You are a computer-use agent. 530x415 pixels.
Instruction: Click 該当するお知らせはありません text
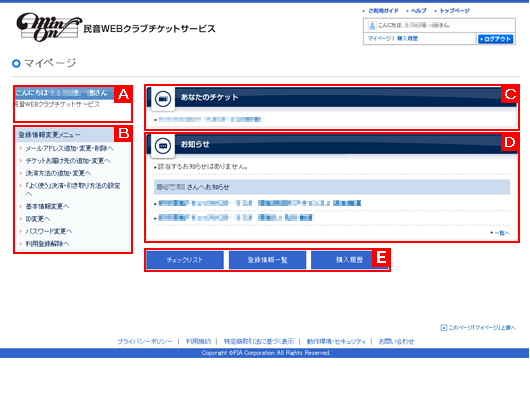[x=203, y=167]
